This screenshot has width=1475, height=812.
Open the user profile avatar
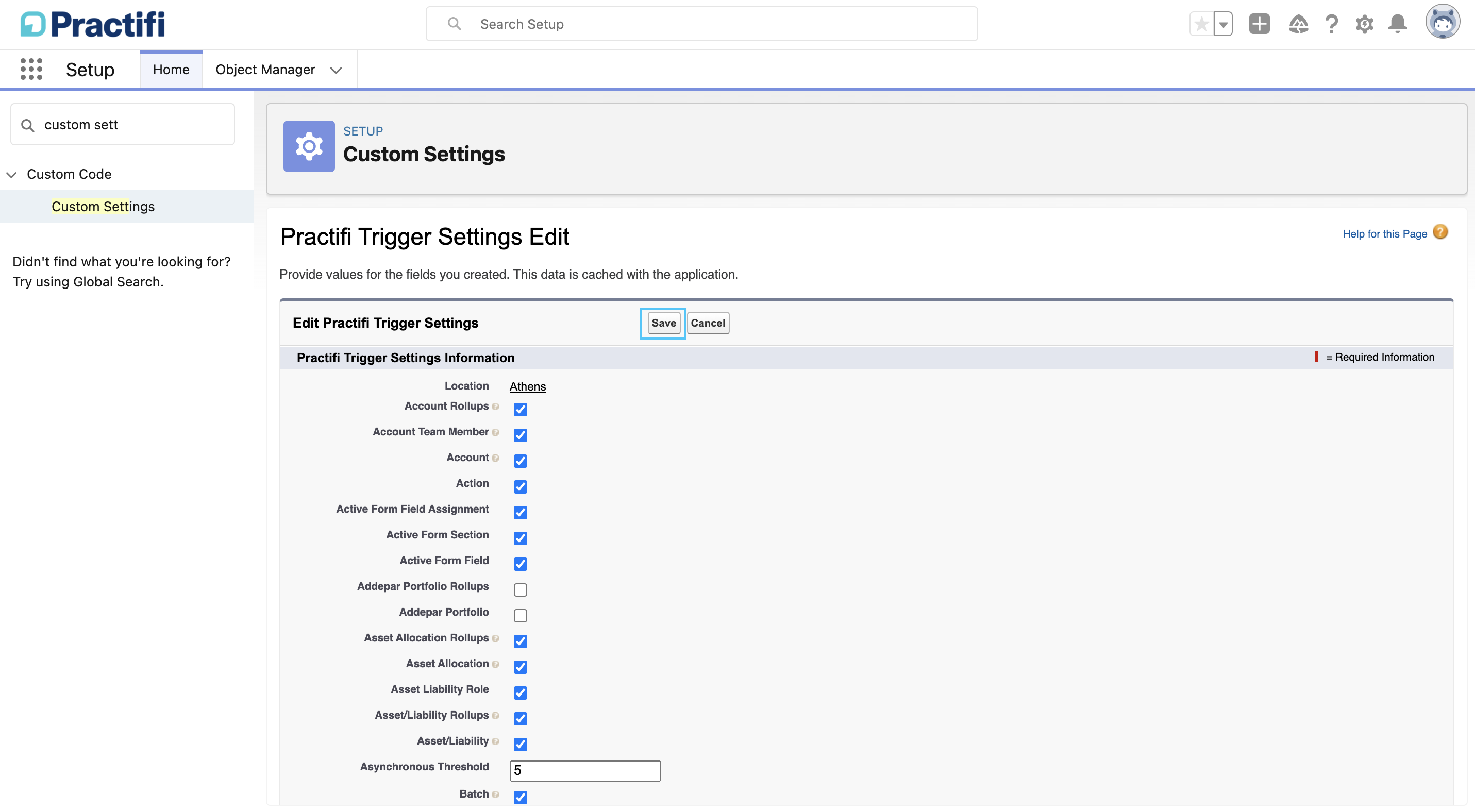click(x=1443, y=23)
